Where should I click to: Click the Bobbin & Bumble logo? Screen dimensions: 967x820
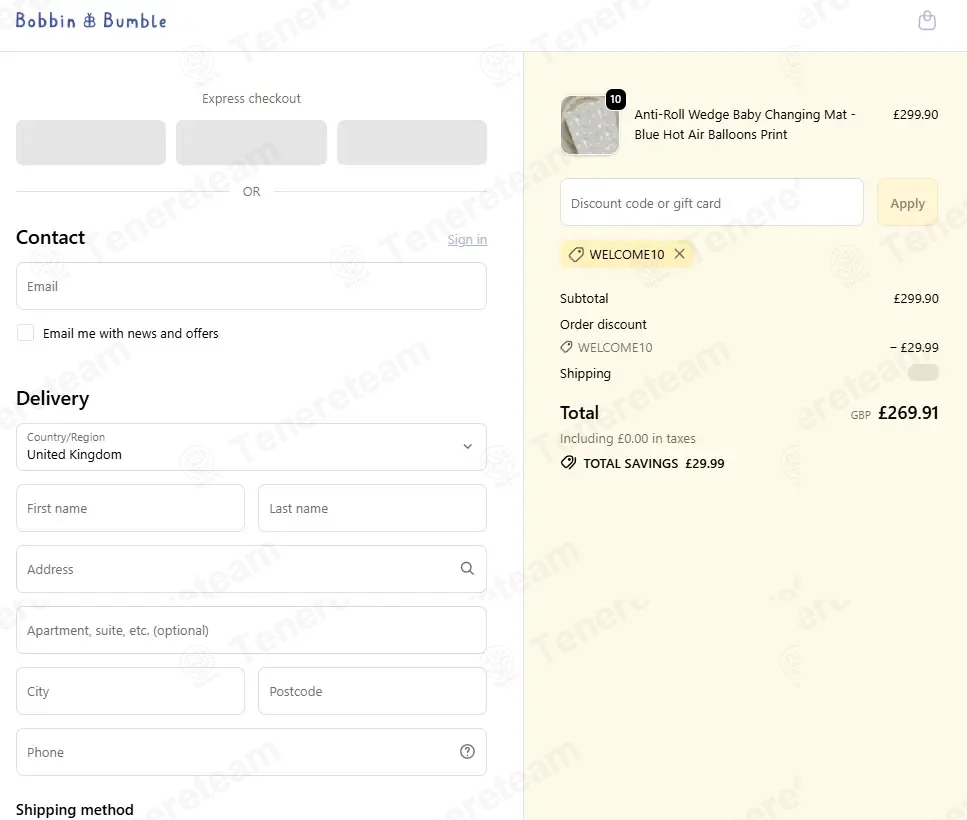pyautogui.click(x=91, y=21)
